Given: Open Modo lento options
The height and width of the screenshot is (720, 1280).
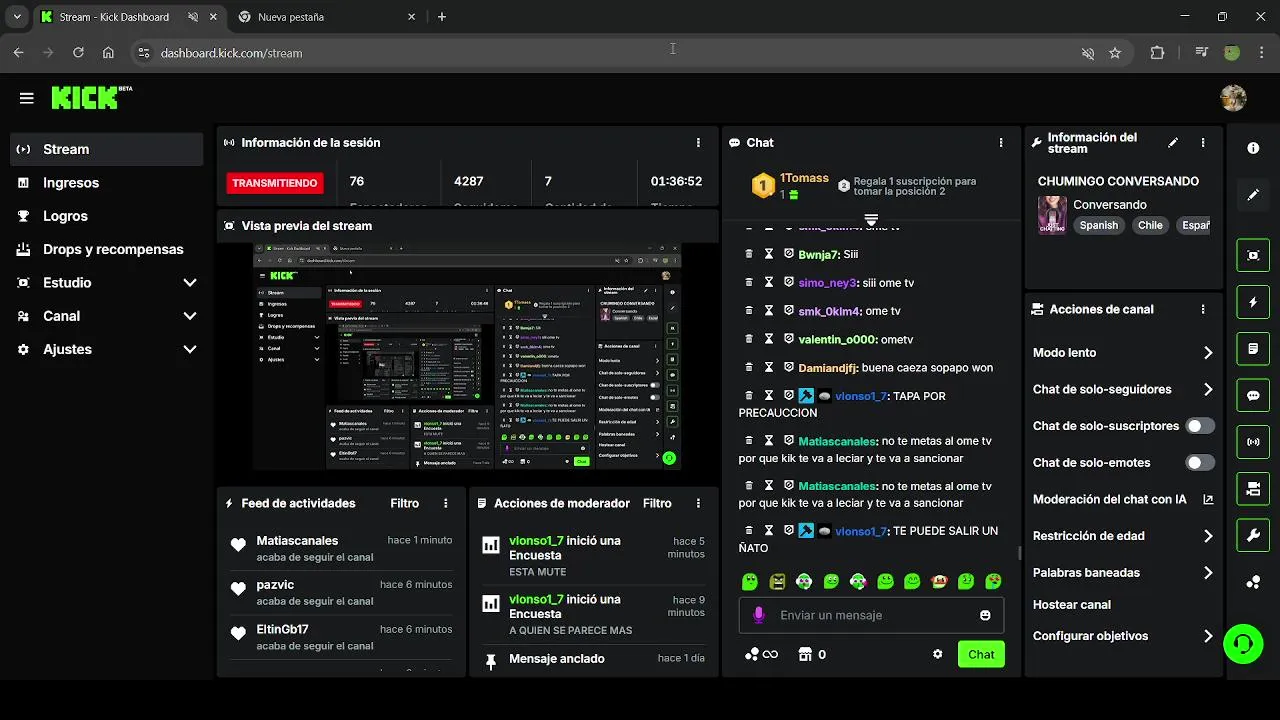Looking at the screenshot, I should pyautogui.click(x=1123, y=353).
